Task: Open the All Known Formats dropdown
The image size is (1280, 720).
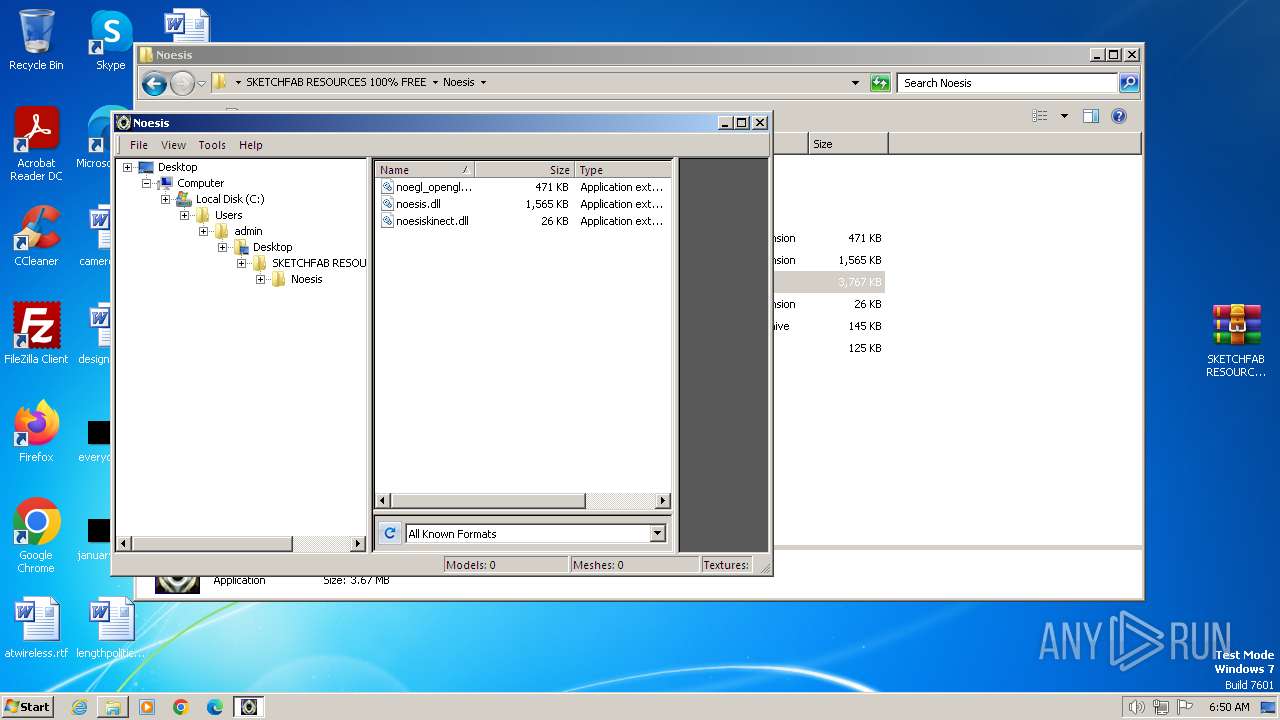Action: 657,534
